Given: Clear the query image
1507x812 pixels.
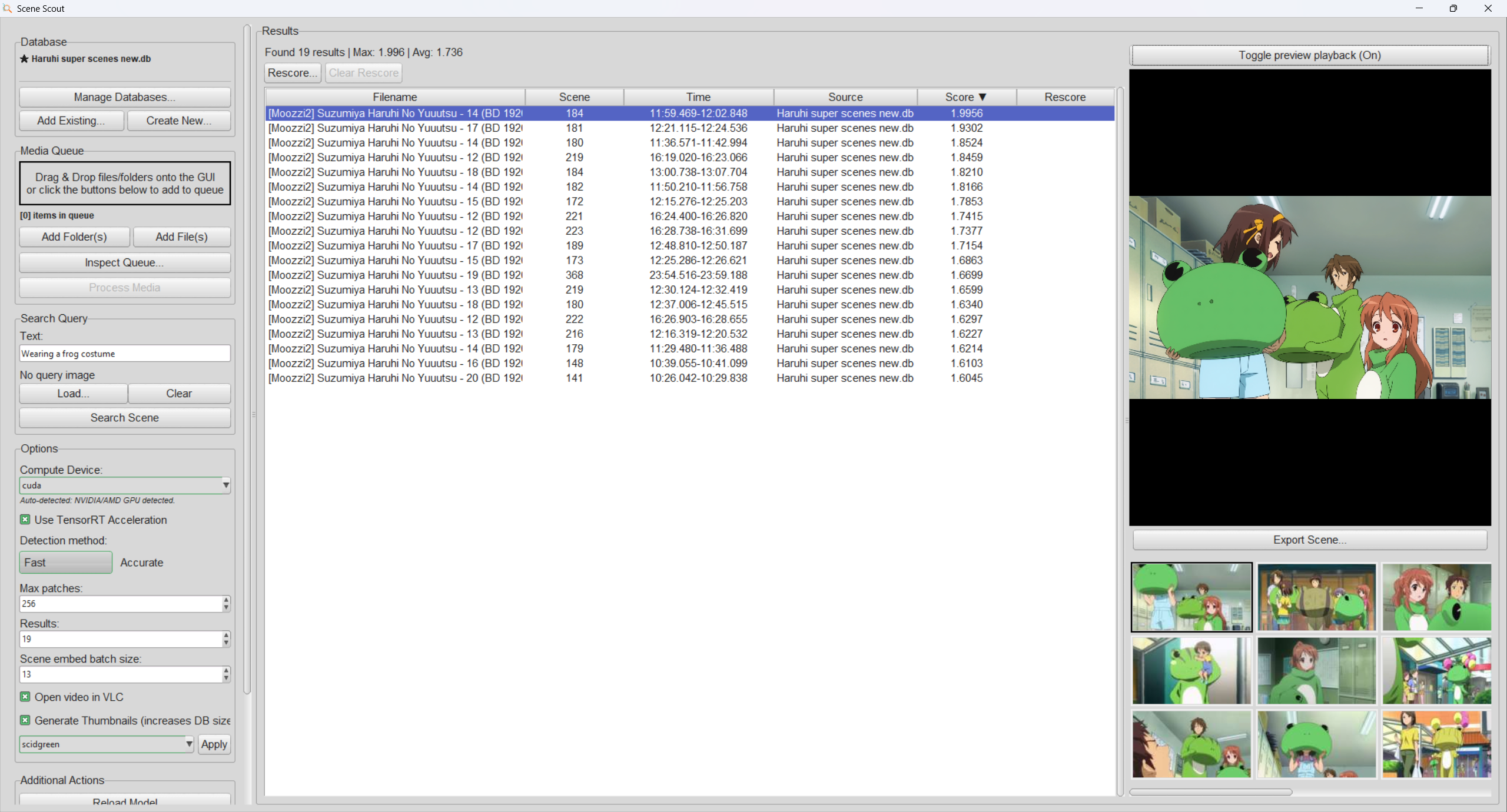Looking at the screenshot, I should [180, 394].
